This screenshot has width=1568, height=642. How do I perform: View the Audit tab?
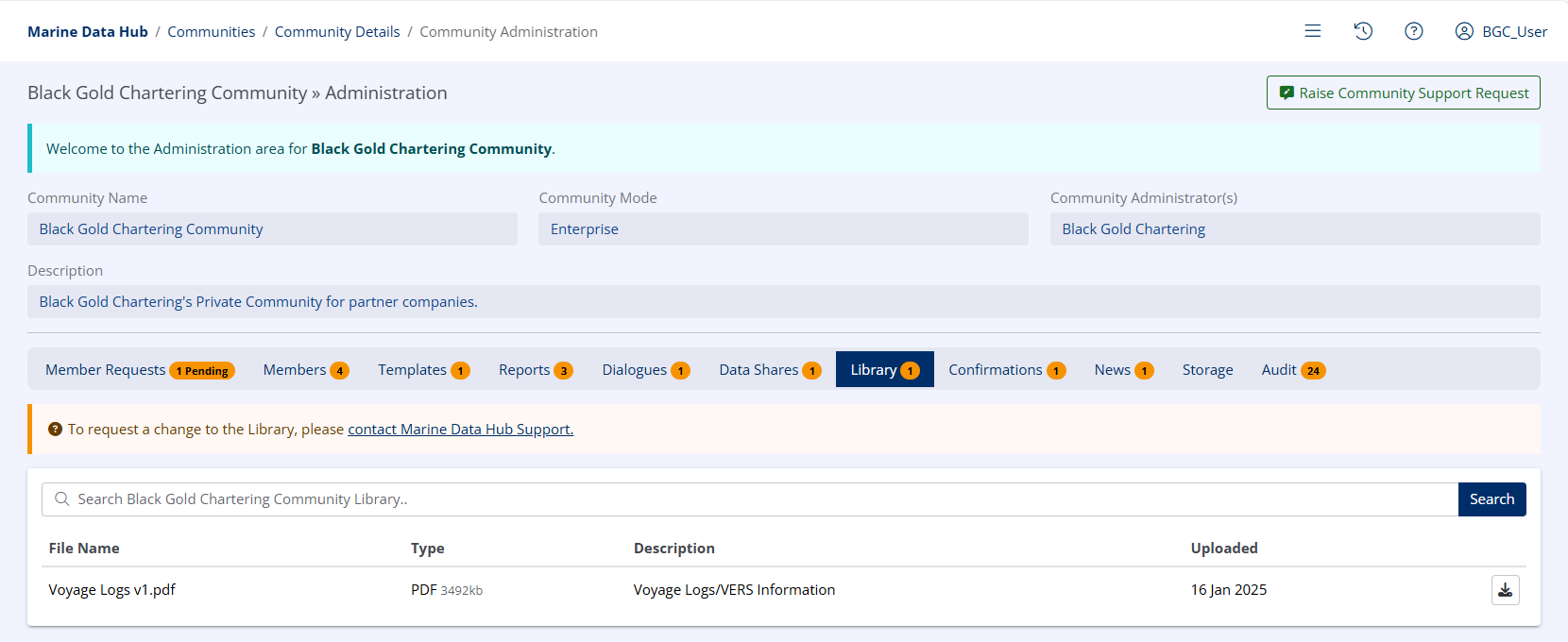1292,370
